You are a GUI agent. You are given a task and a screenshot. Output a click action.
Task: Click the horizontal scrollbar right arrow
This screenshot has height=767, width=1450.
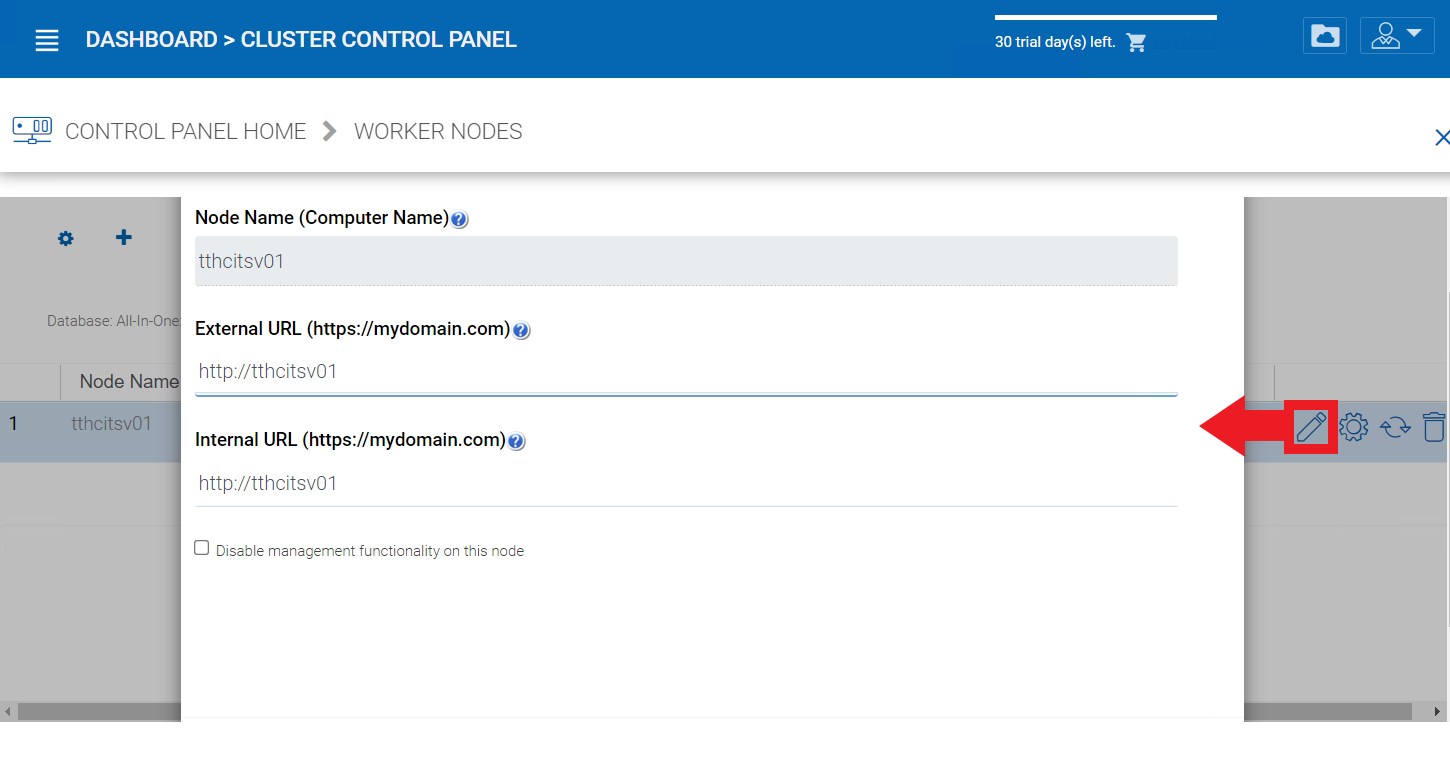(x=1438, y=712)
